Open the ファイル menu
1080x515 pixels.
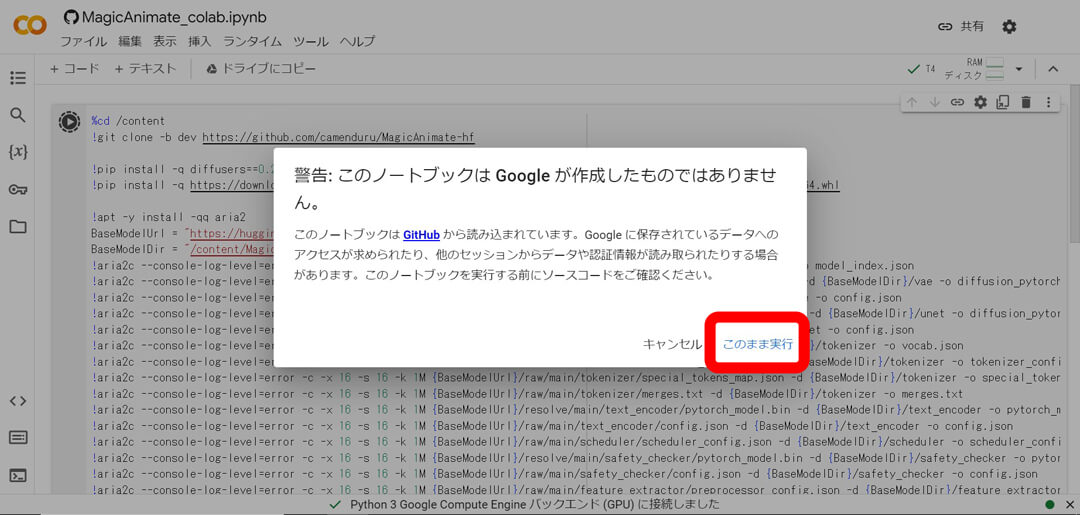click(x=83, y=41)
